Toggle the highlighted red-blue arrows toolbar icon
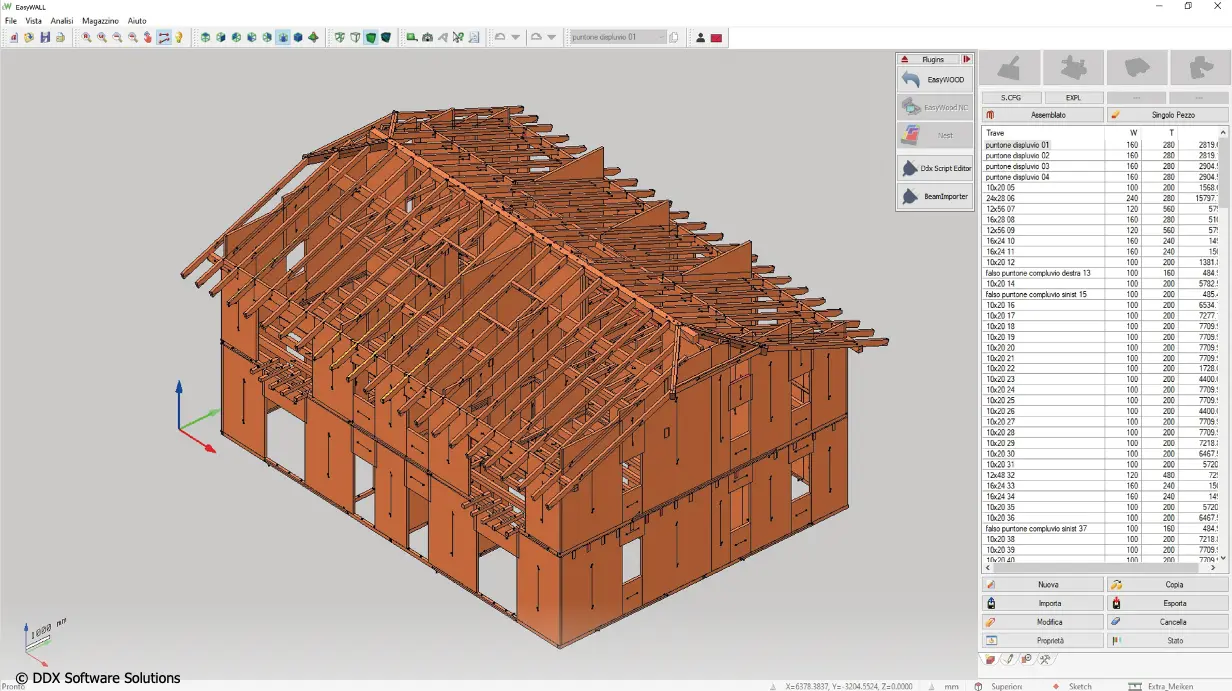The width and height of the screenshot is (1232, 691). point(163,37)
